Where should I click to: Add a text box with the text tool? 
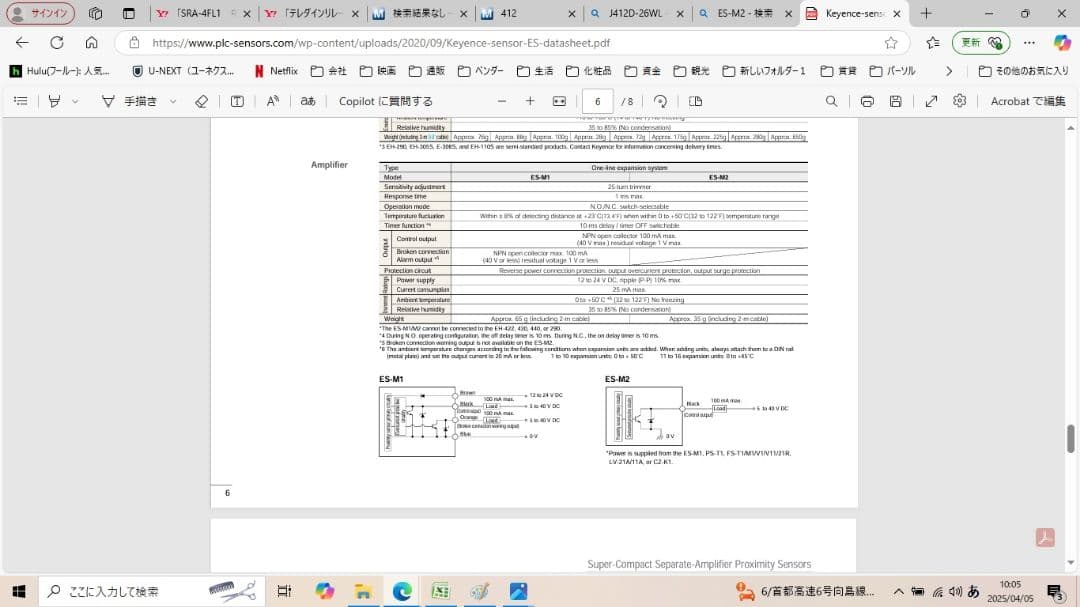pyautogui.click(x=237, y=101)
